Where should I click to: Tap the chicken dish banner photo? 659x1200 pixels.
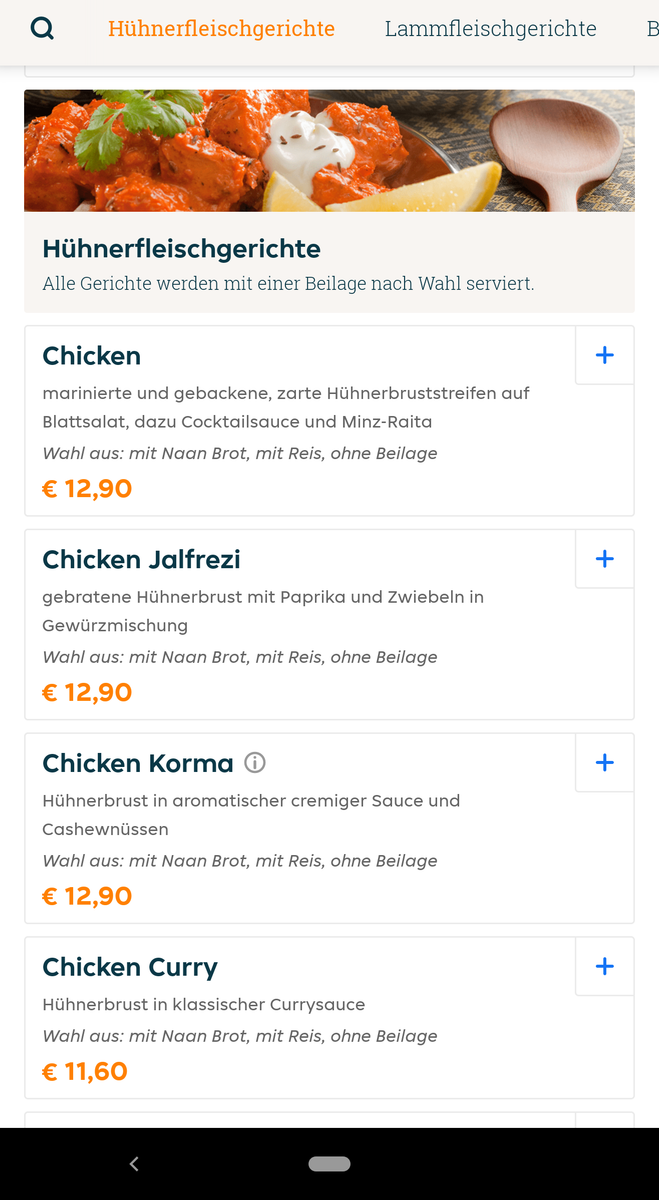click(x=329, y=150)
